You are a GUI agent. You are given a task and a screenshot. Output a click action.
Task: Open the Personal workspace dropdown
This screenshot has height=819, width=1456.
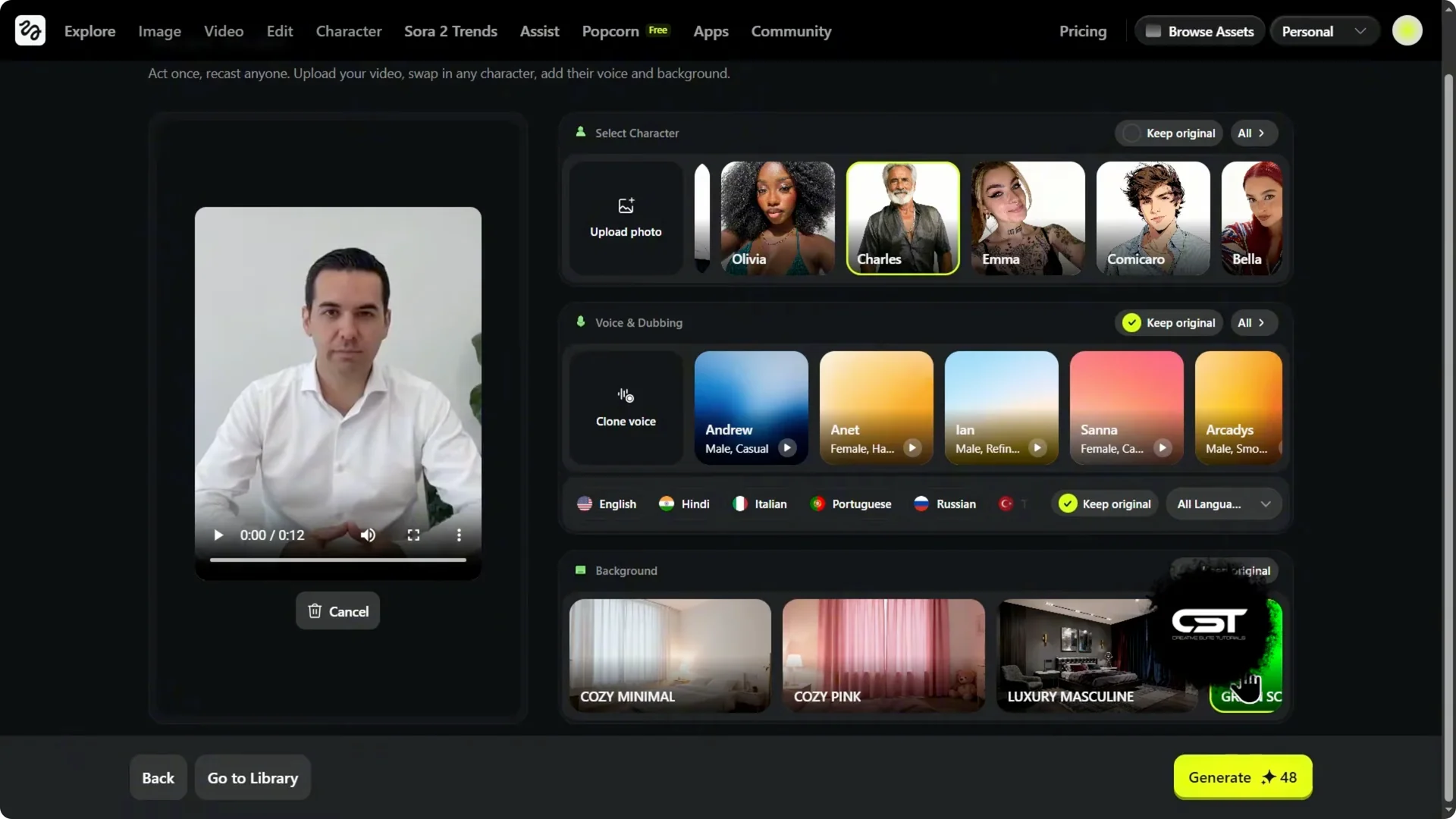tap(1323, 30)
